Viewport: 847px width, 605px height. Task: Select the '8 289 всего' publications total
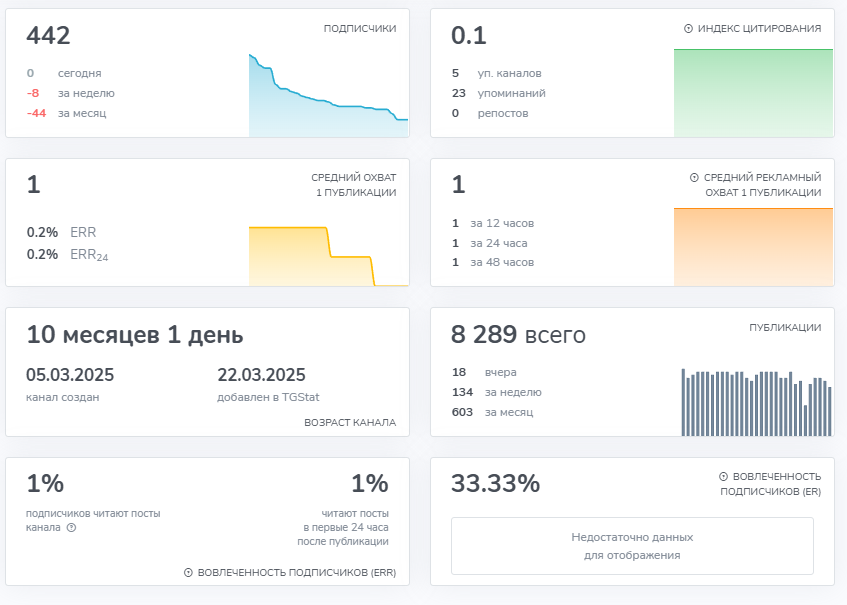click(x=518, y=335)
